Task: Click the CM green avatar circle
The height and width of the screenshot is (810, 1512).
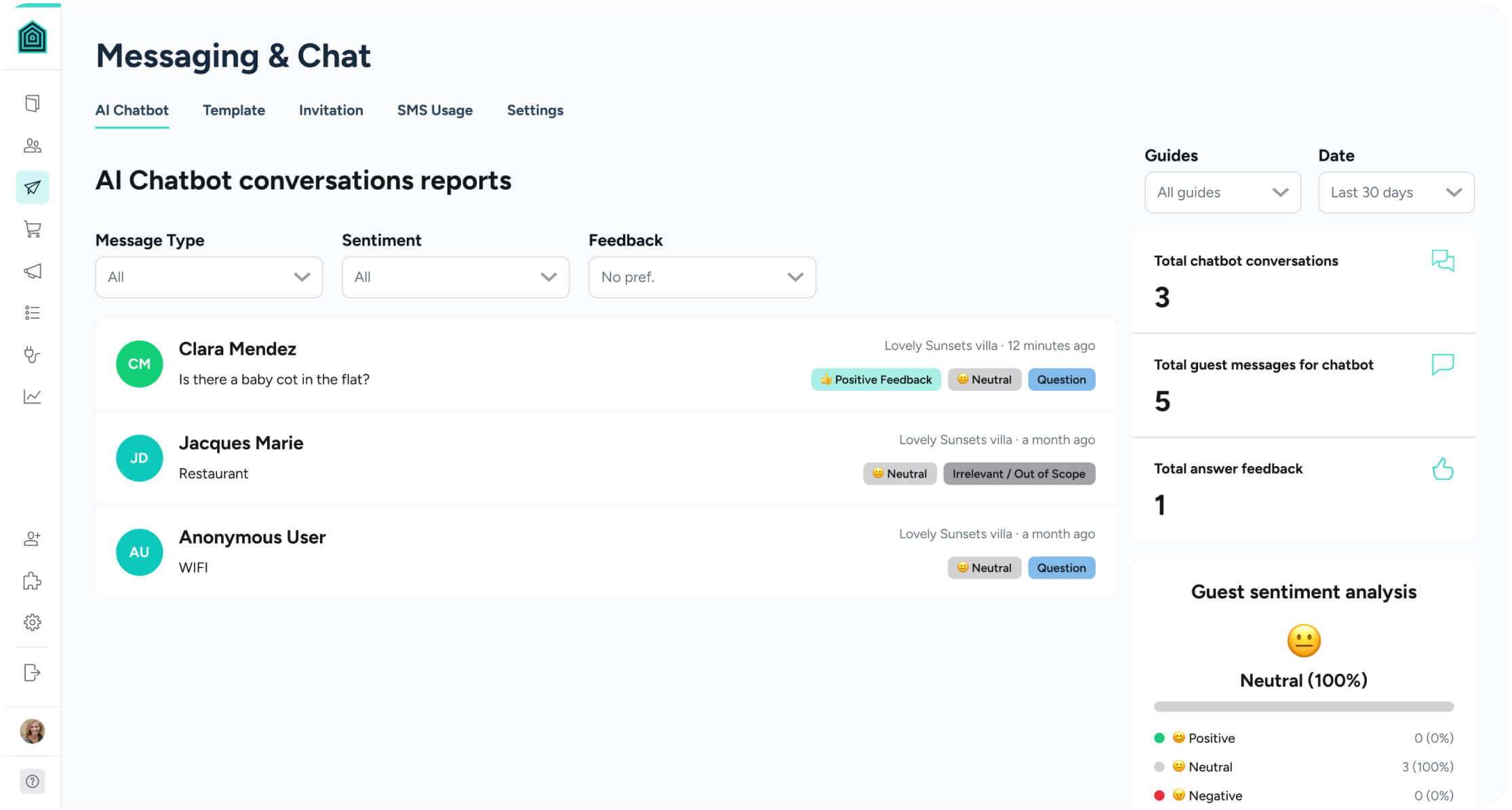Action: coord(139,364)
